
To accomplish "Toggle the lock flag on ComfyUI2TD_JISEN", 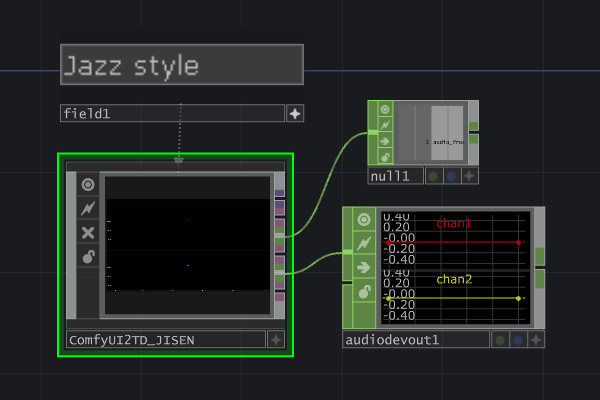I will click(88, 256).
